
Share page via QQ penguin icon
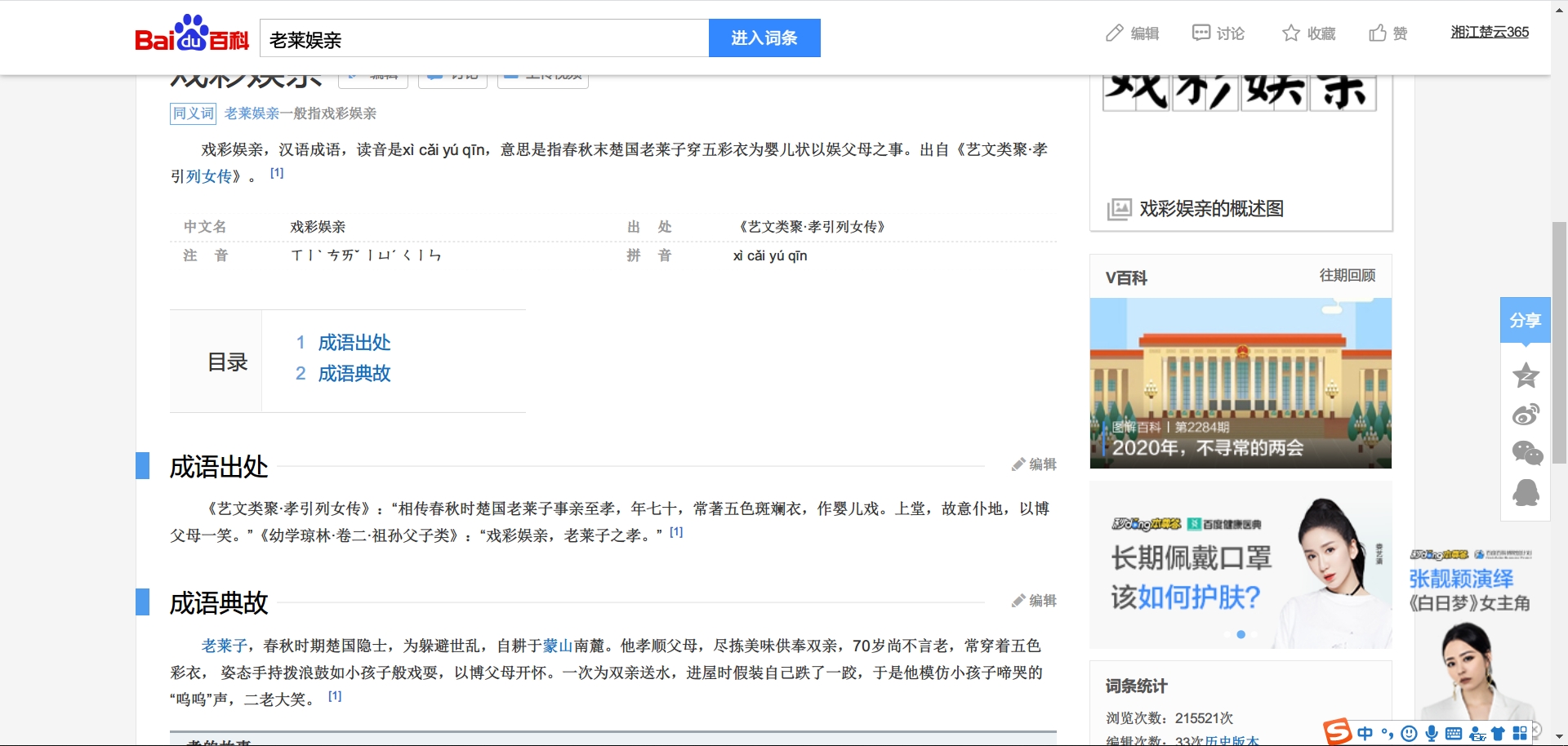tap(1526, 492)
